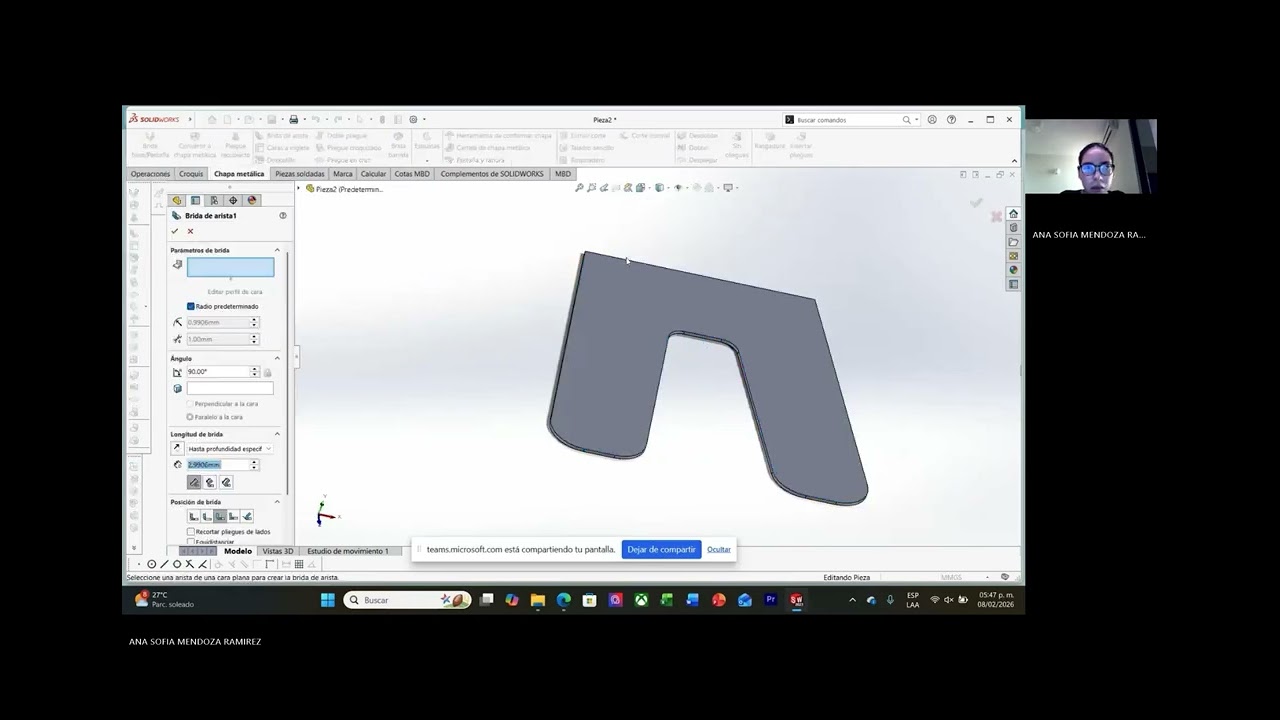The image size is (1280, 720).
Task: Click the Section View icon in viewport toolbar
Action: (x=616, y=187)
